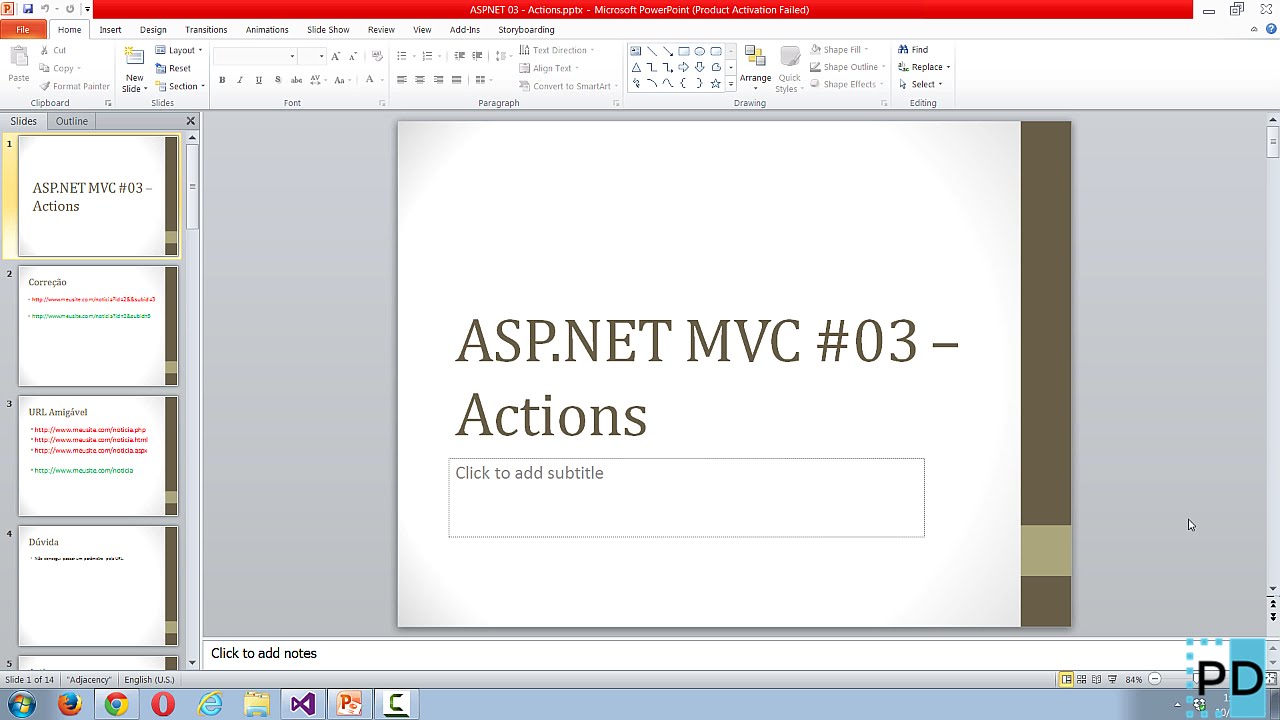Toggle Bold formatting
1280x720 pixels.
click(222, 80)
